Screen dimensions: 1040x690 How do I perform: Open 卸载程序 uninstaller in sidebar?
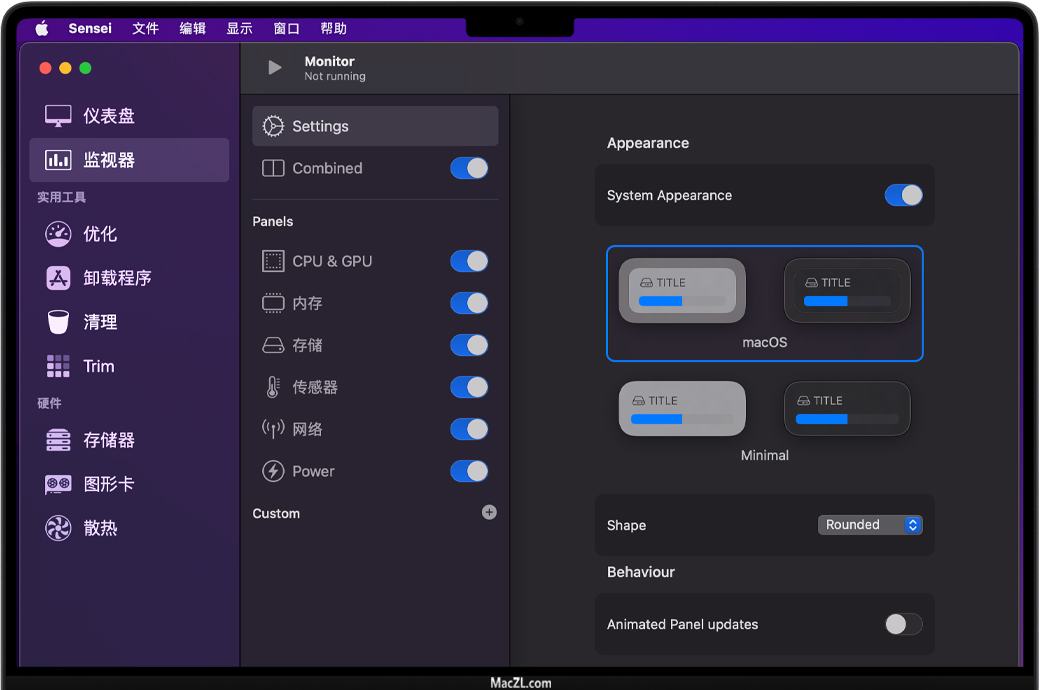(116, 278)
